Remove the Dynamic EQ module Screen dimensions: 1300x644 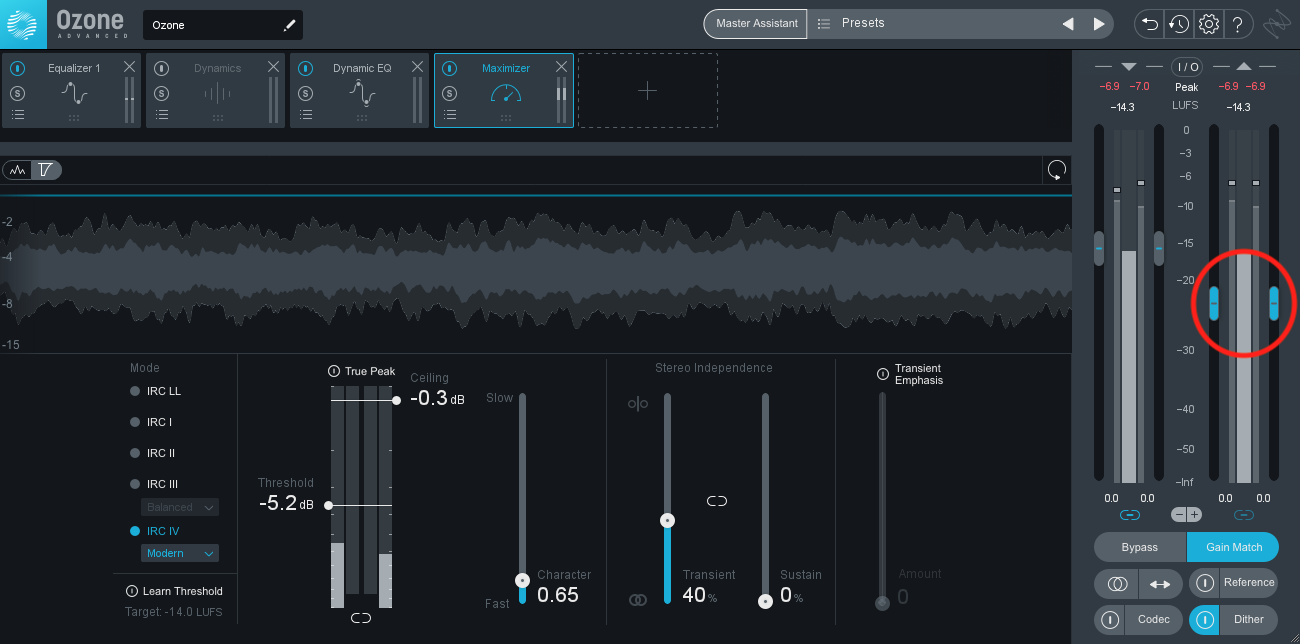click(417, 67)
